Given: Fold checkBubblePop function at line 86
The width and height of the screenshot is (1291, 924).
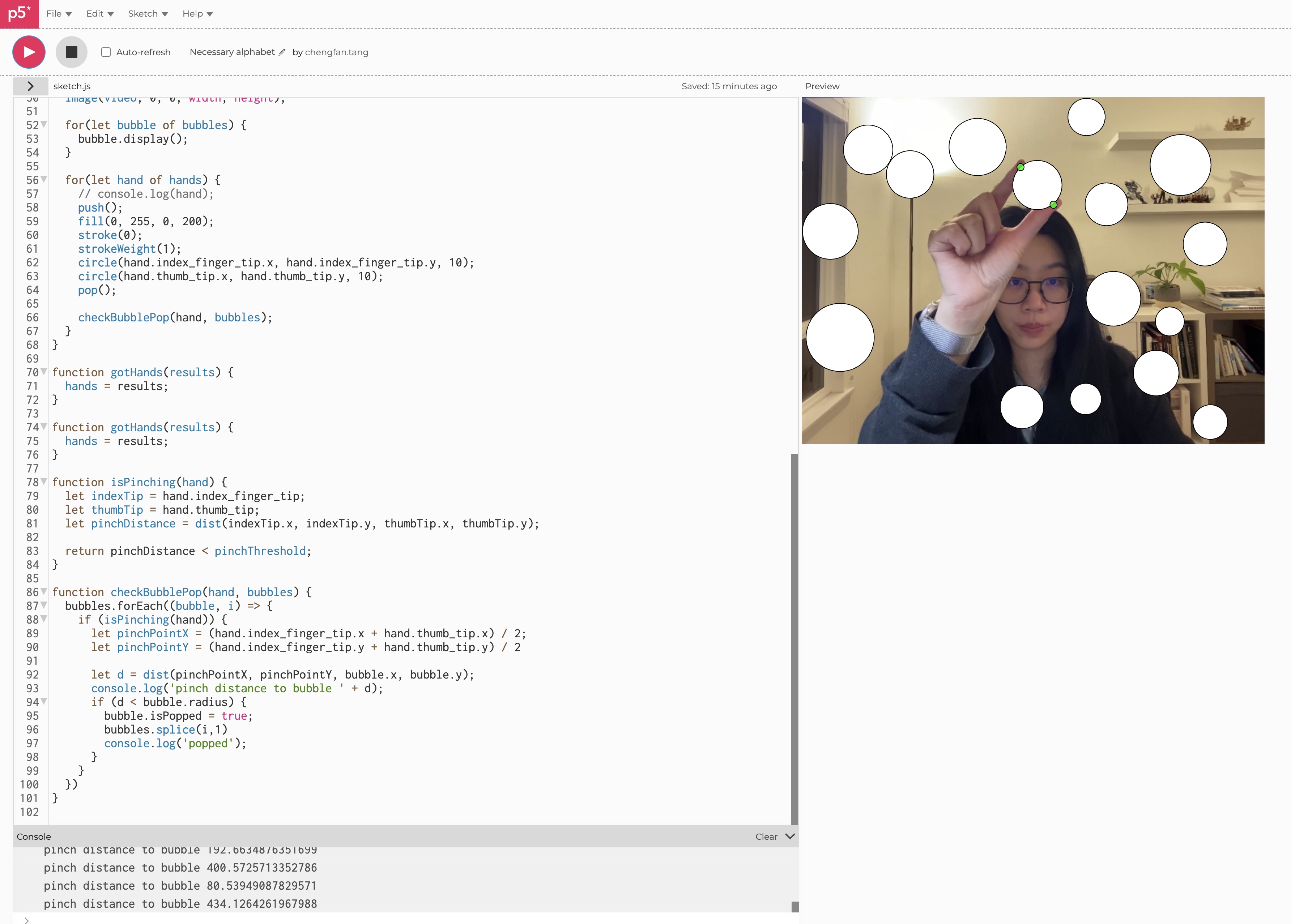Looking at the screenshot, I should 44,592.
